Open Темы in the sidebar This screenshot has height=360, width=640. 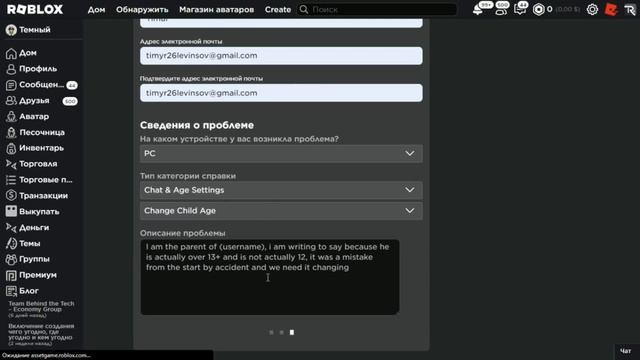point(23,243)
